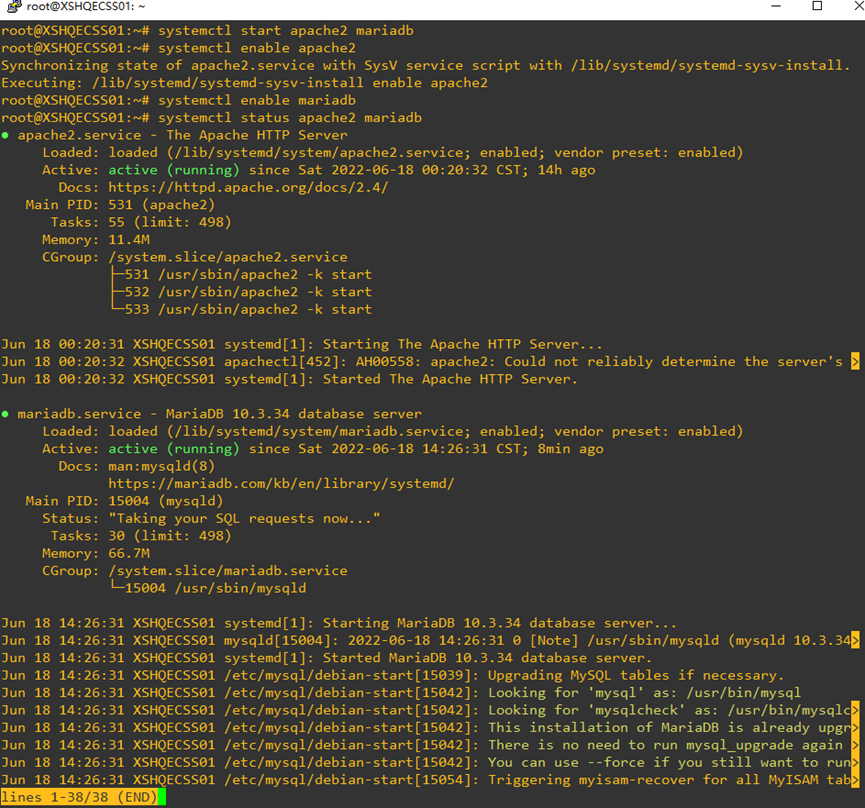Screen dimensions: 865x808
Task: Open the PuTTY system menu icon
Action: (x=13, y=7)
